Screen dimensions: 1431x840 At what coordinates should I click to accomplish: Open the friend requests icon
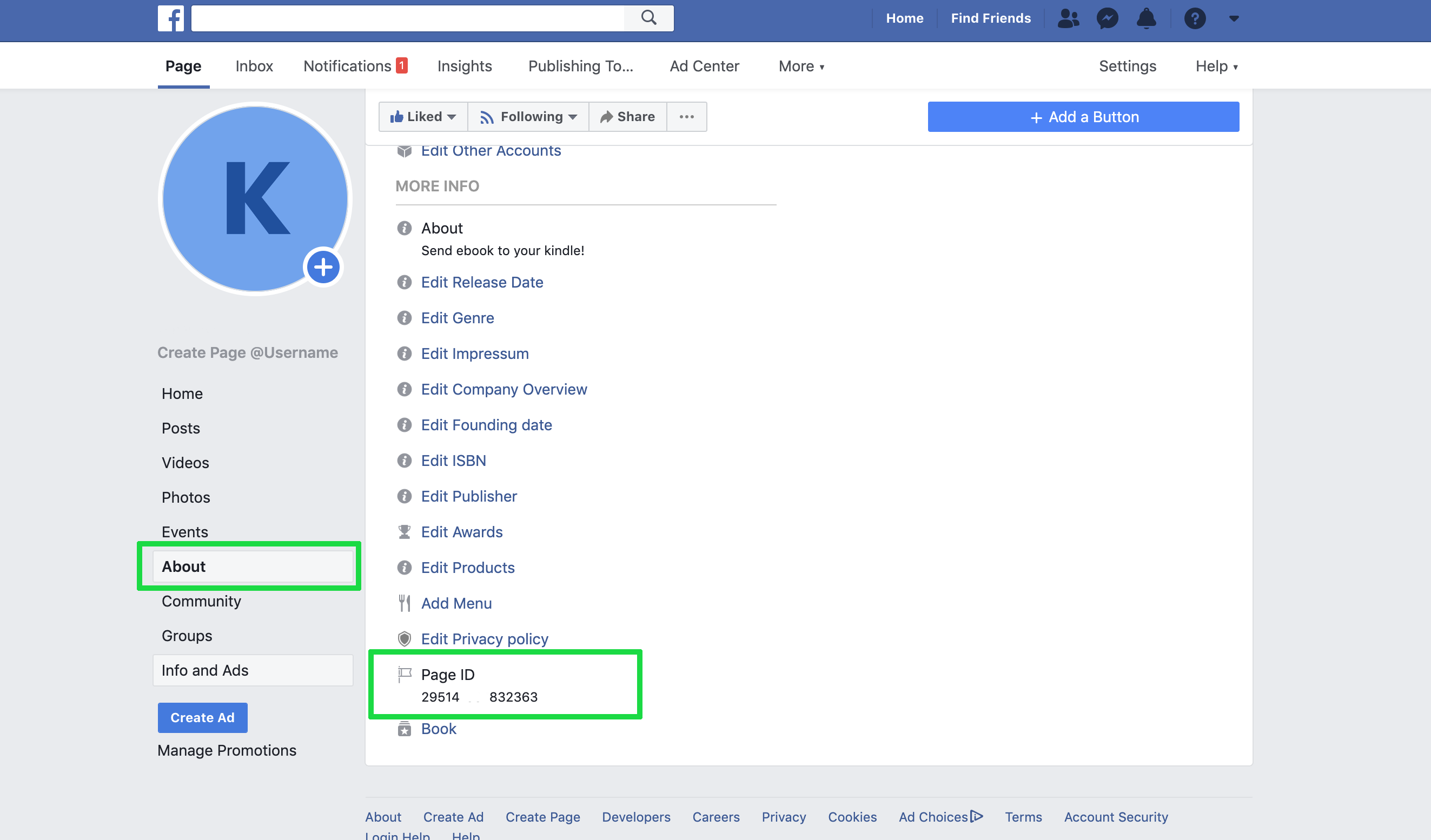1068,18
